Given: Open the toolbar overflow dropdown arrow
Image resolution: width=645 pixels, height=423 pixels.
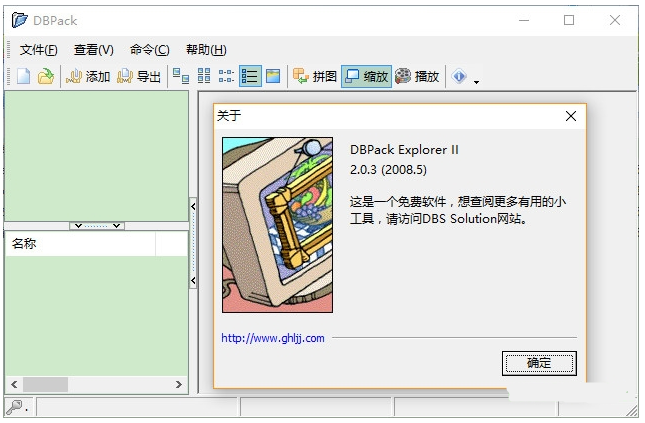Looking at the screenshot, I should click(476, 82).
